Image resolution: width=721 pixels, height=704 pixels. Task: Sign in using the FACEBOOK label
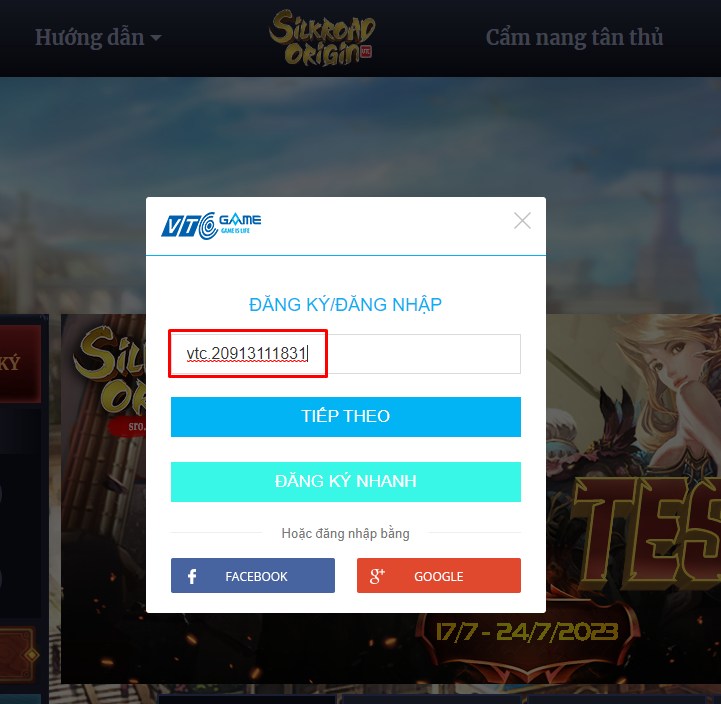(256, 576)
